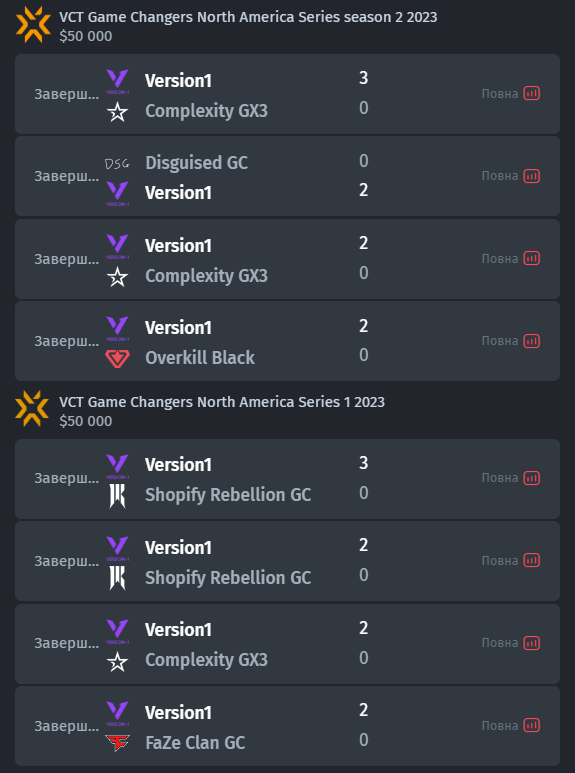Open Version1 vs Shopify Rebellion GC 2-0 match
Image resolution: width=575 pixels, height=773 pixels.
[x=288, y=561]
